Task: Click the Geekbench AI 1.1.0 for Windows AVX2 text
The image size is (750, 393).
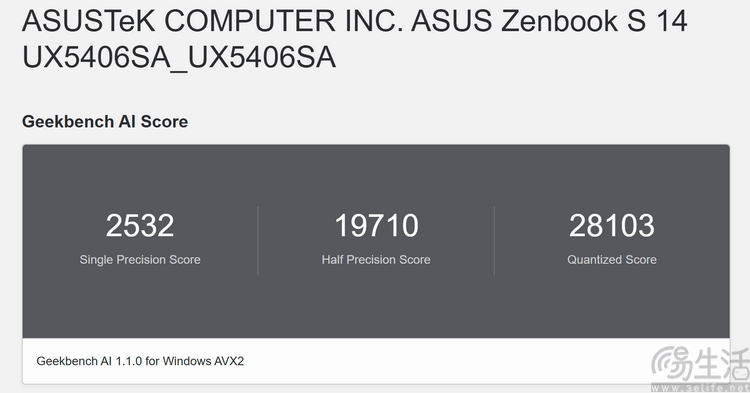Action: 140,361
